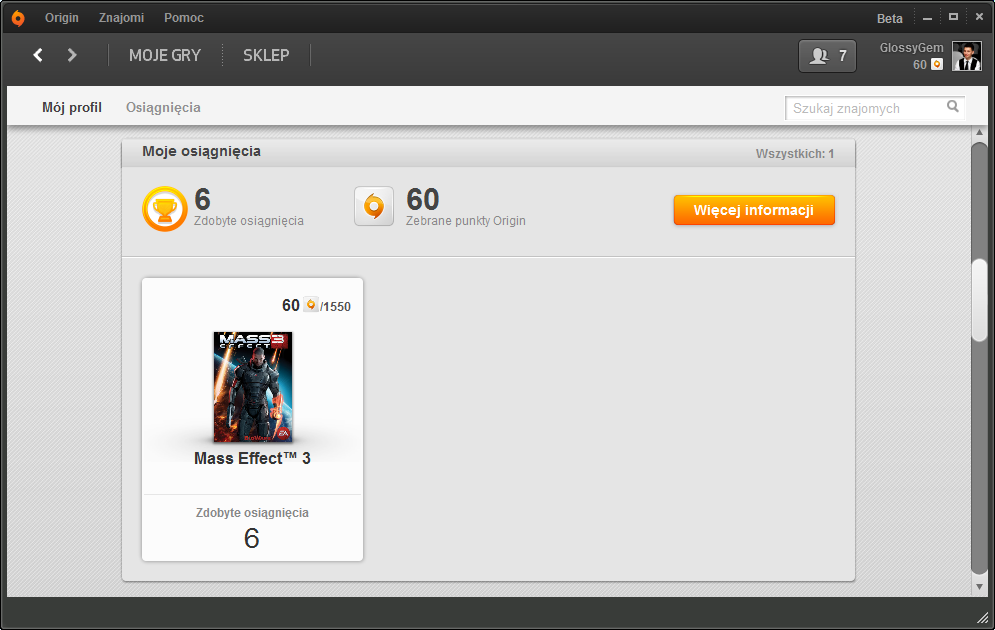This screenshot has width=995, height=630.
Task: Click the scroll down arrow of scrollbar
Action: tap(979, 585)
